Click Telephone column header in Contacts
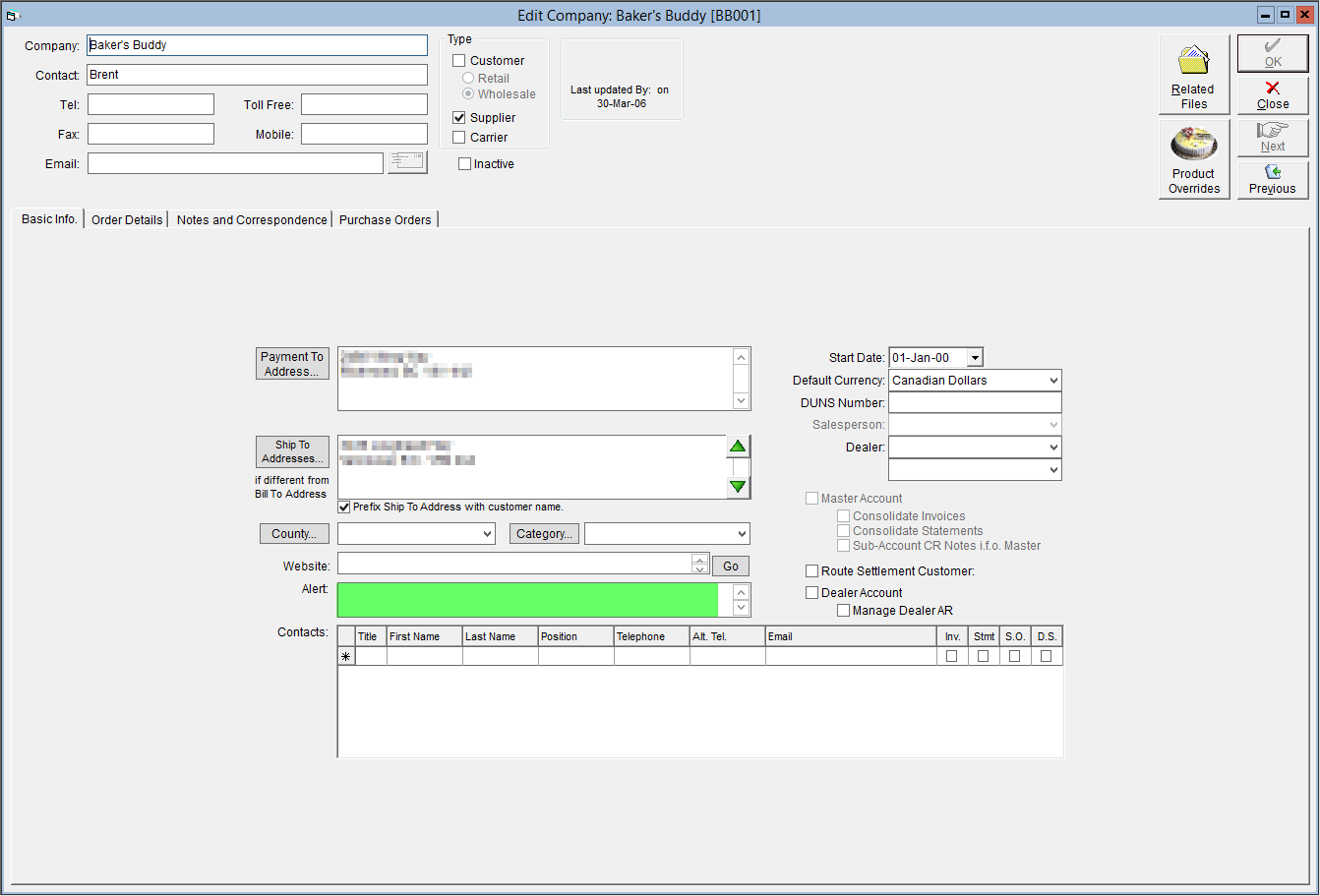This screenshot has height=896, width=1320. point(651,636)
